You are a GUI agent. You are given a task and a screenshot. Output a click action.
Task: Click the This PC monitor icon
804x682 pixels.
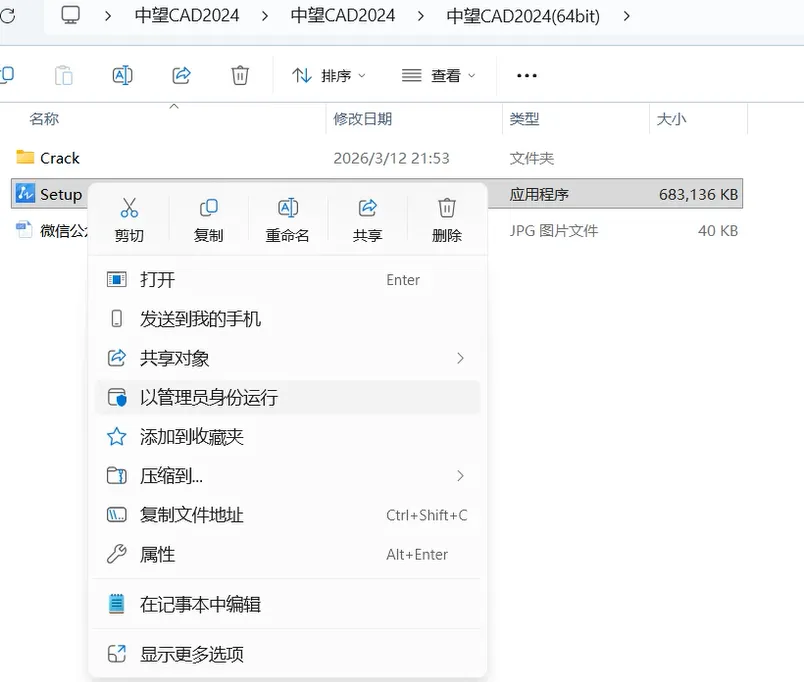(70, 15)
